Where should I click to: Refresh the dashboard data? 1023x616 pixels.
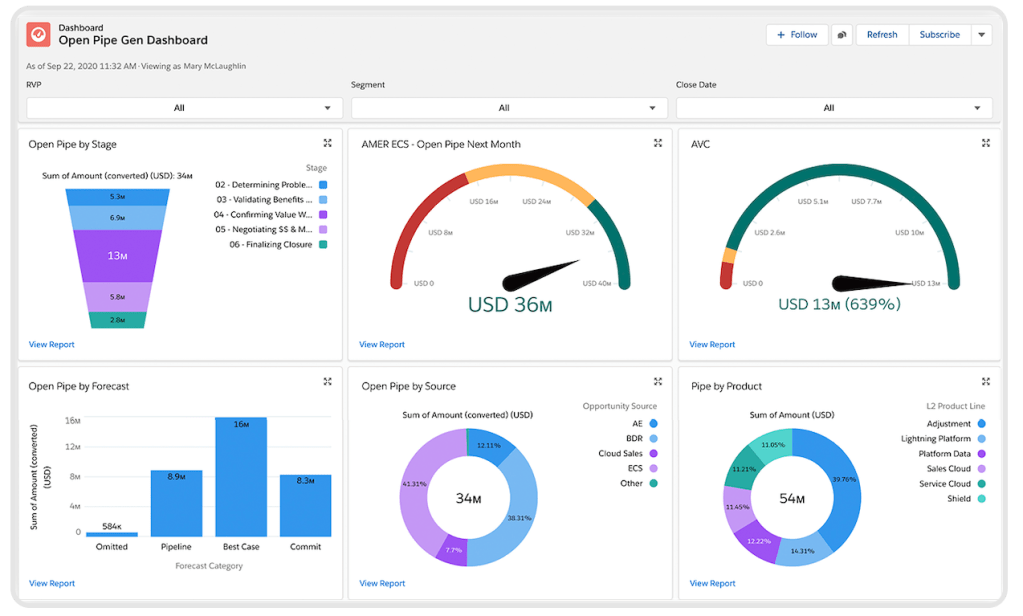click(881, 34)
